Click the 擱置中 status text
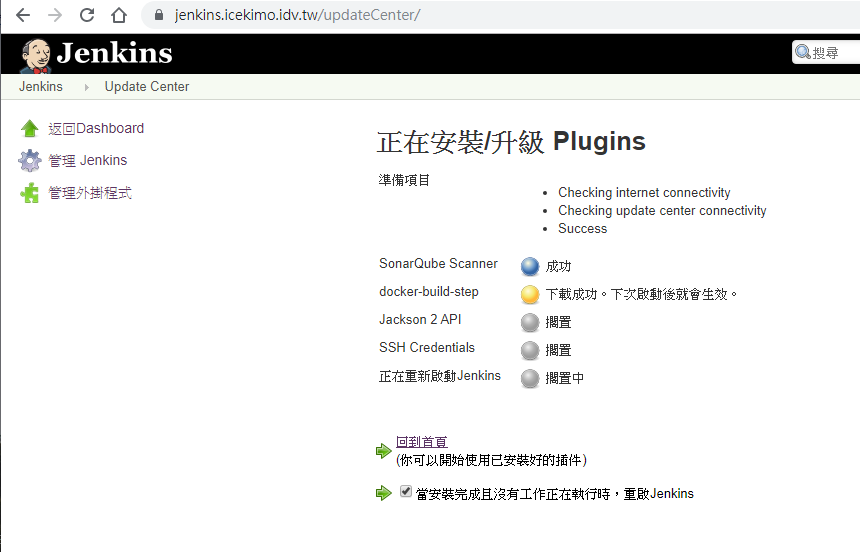Screen dimensions: 860x552 565,378
